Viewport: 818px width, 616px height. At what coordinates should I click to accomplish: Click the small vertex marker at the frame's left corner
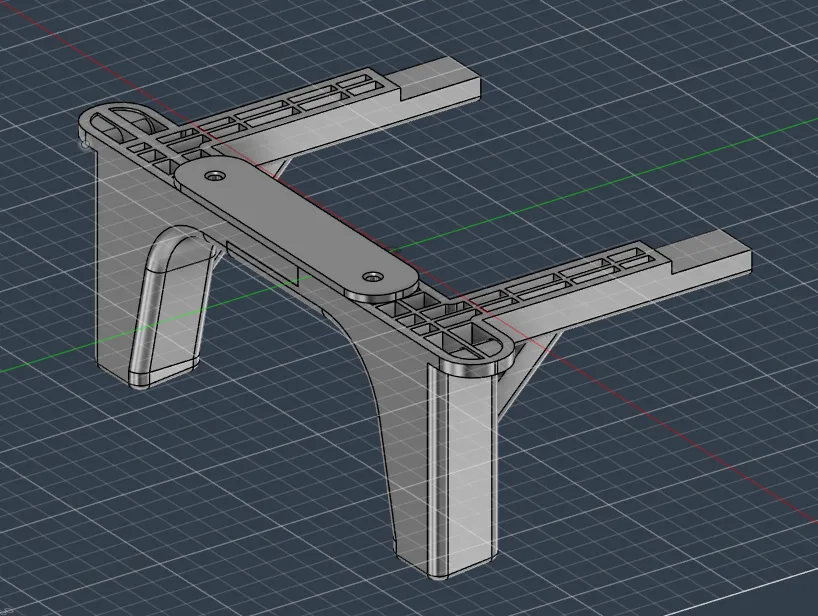pos(85,144)
